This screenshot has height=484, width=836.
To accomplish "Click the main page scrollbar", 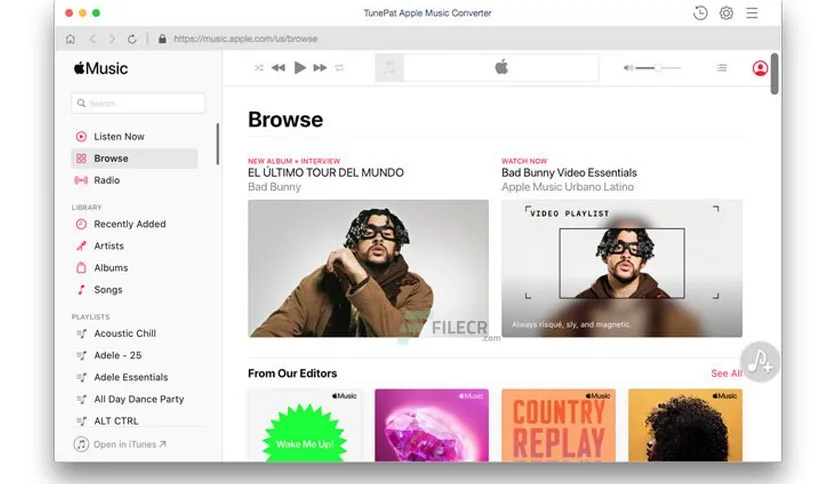I will click(x=774, y=74).
